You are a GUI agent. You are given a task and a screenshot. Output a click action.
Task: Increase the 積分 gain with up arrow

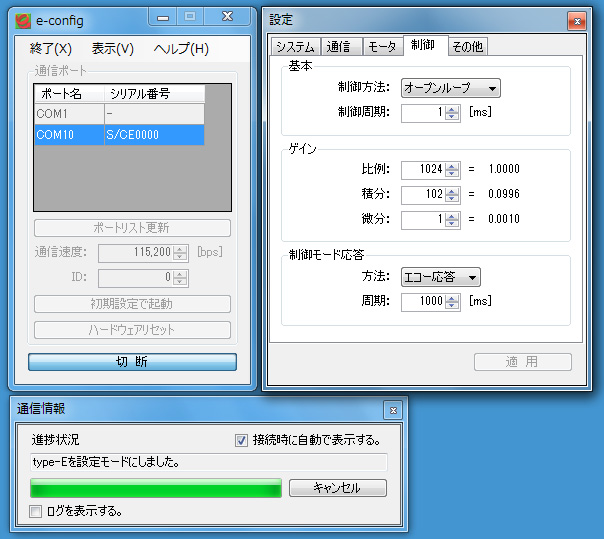tap(452, 191)
